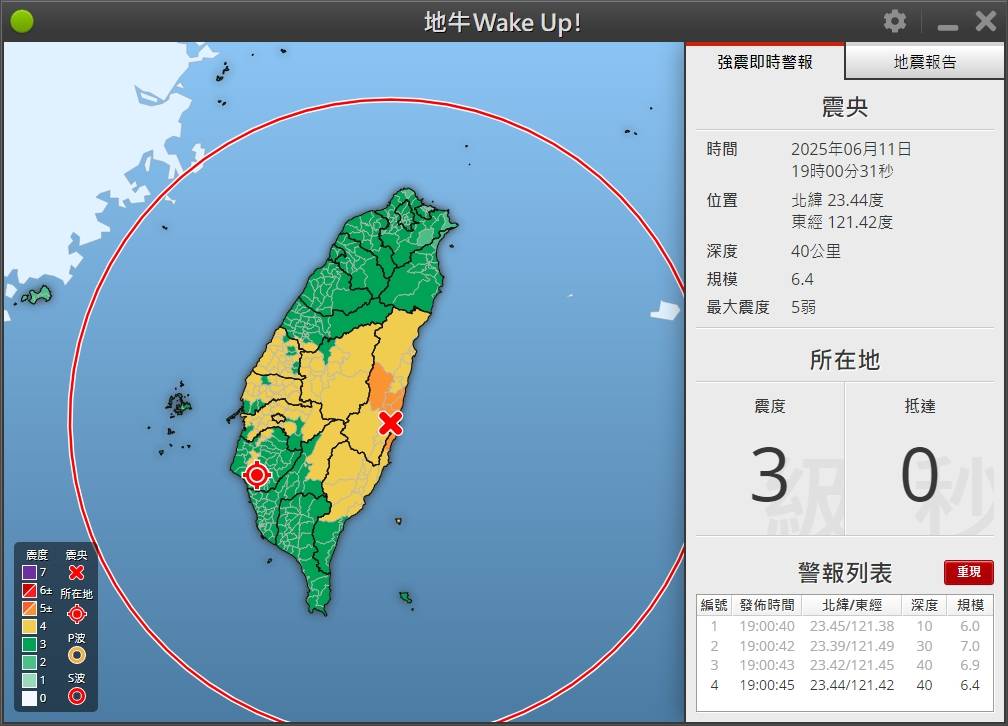1008x726 pixels.
Task: Click the magnitude value 6.4 in 震央 panel
Action: 802,279
